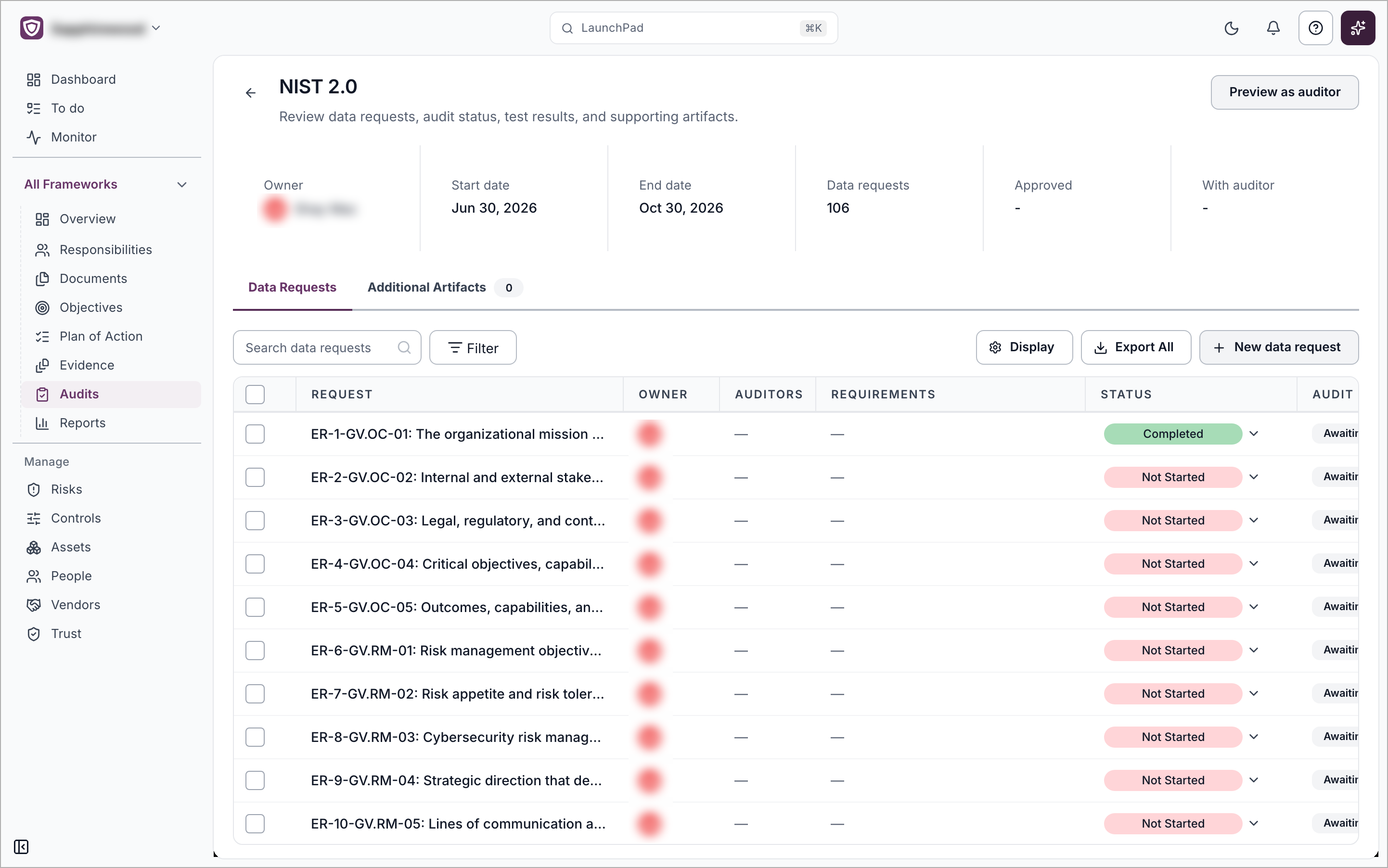Screen dimensions: 1388x868
Task: Click the Evidence icon
Action: tap(42, 366)
